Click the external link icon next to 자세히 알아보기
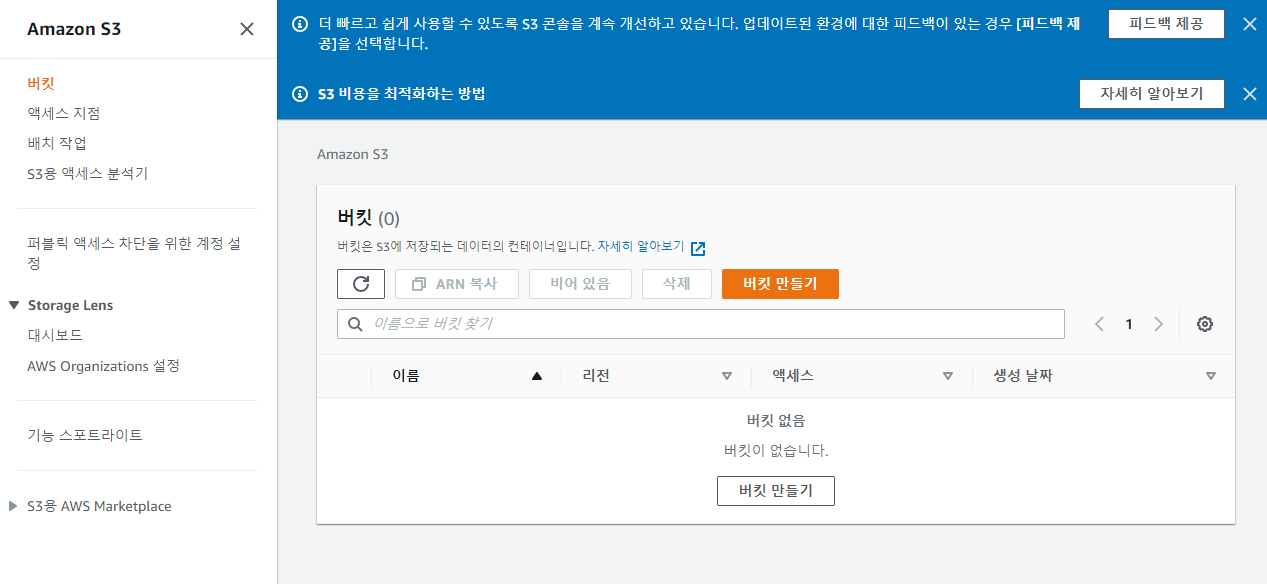Screen dimensions: 1267x584 click(698, 248)
